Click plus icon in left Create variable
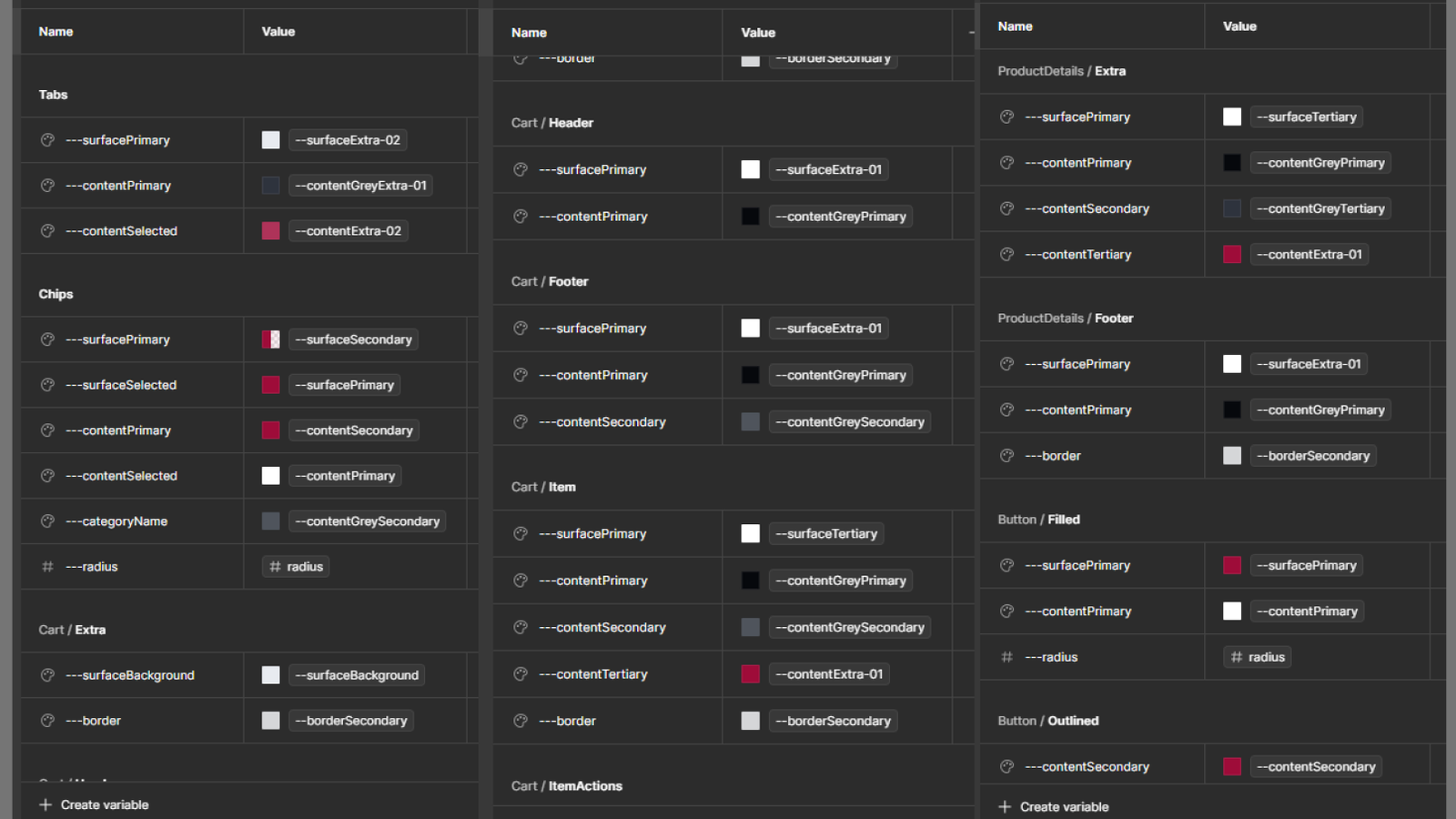This screenshot has width=1456, height=819. (x=45, y=804)
